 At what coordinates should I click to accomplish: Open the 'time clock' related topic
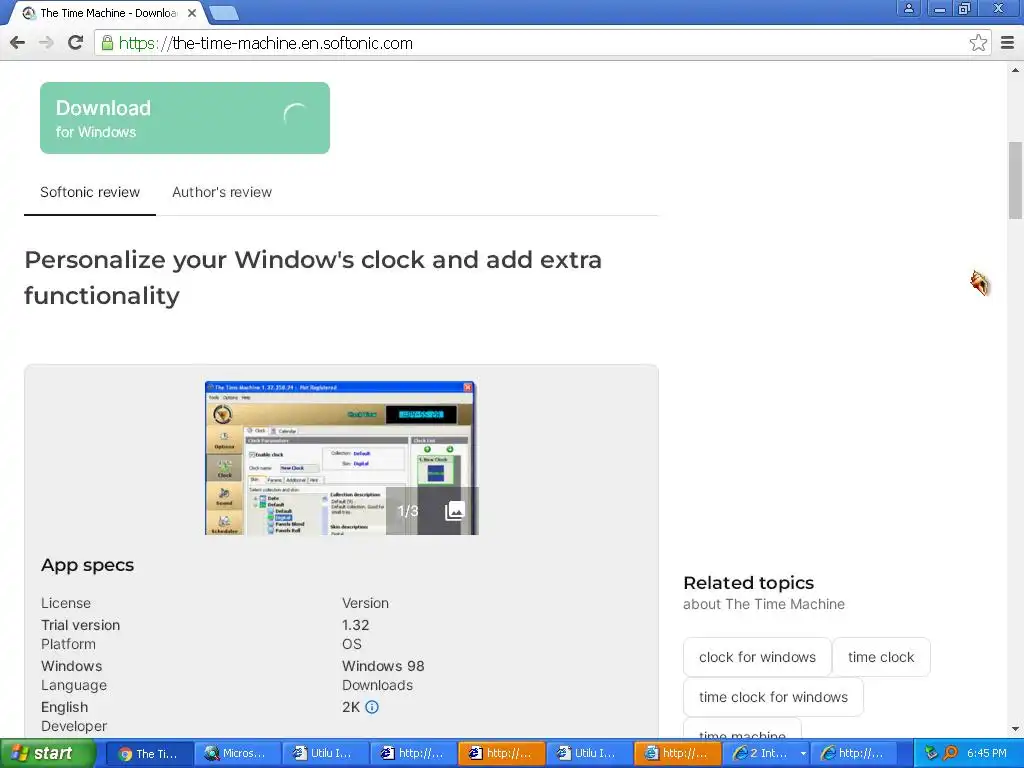click(881, 658)
